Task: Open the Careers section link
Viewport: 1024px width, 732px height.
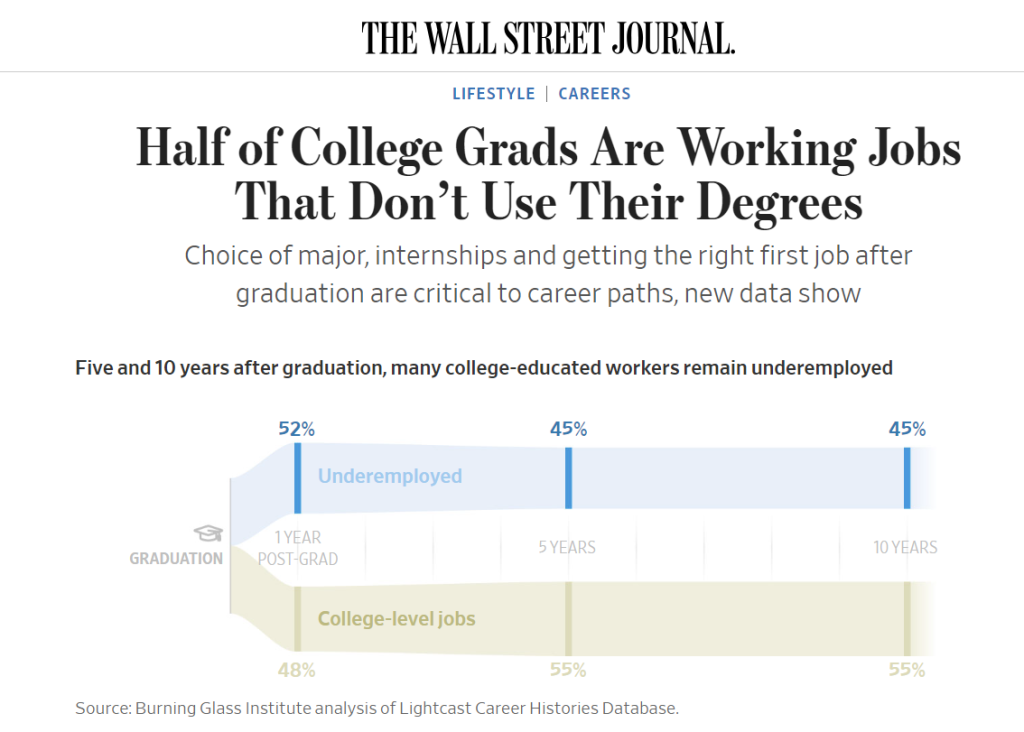Action: 594,94
